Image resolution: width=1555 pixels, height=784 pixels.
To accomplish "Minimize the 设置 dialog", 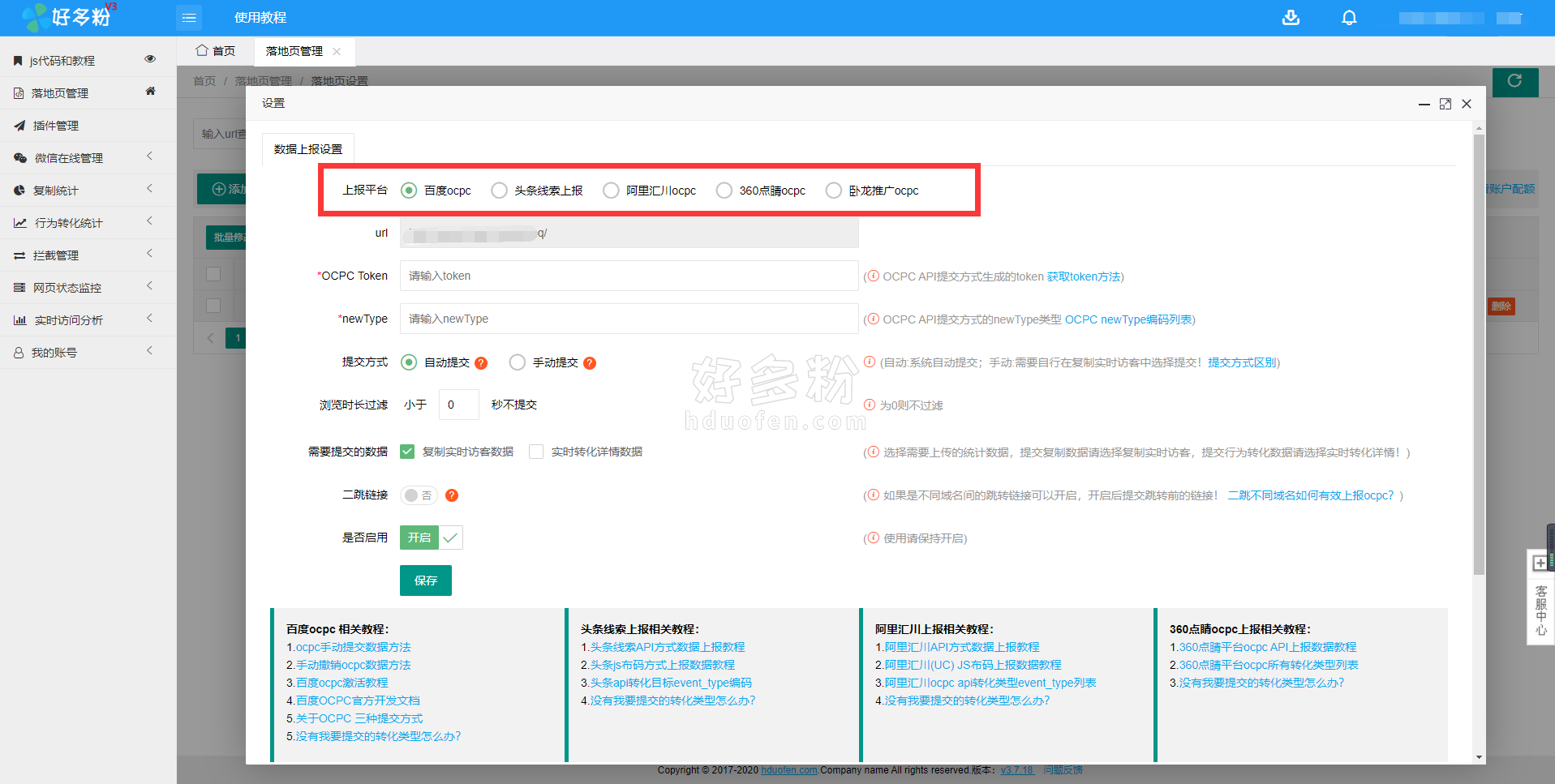I will [x=1424, y=104].
